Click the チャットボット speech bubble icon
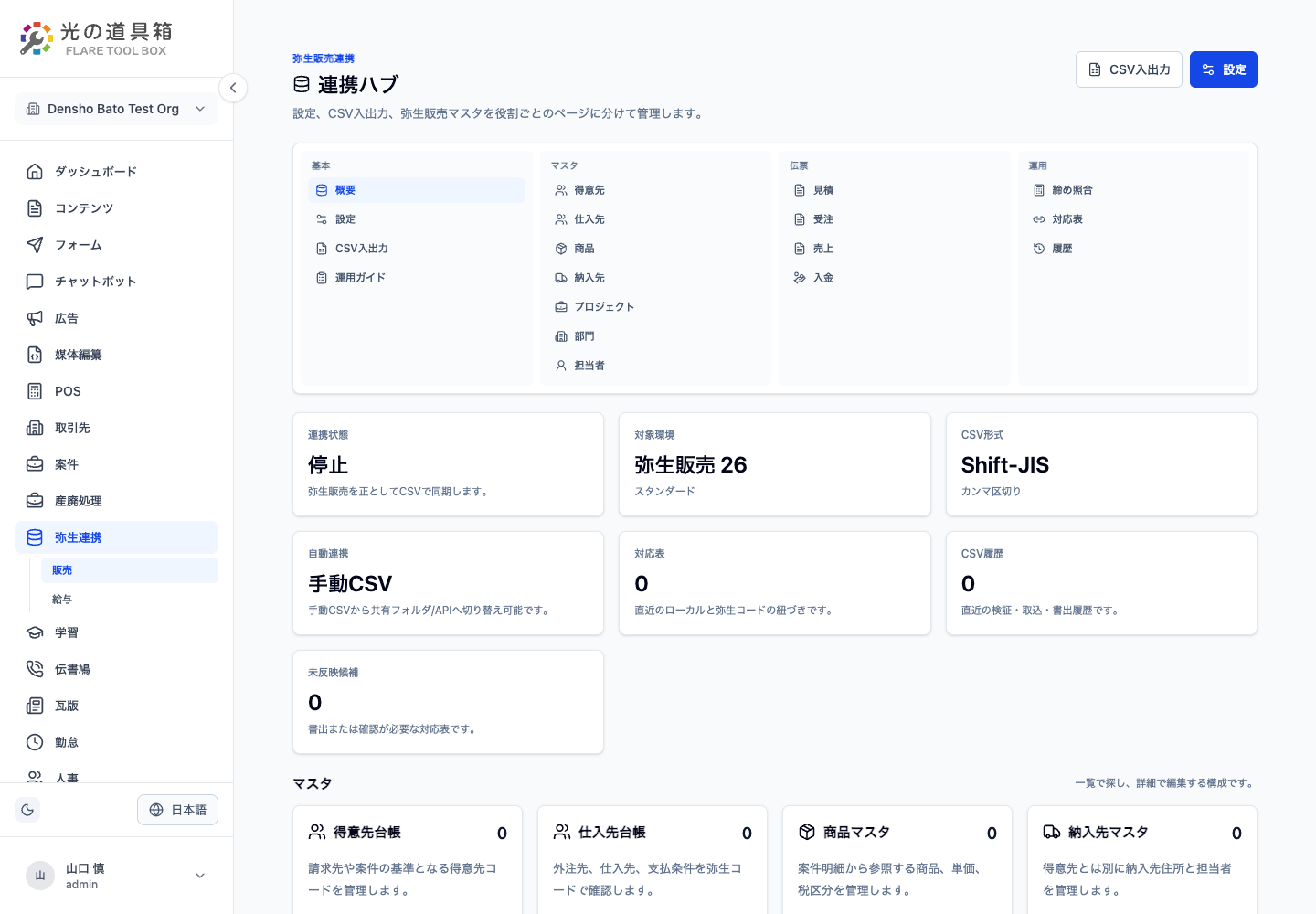This screenshot has width=1316, height=914. click(x=35, y=282)
